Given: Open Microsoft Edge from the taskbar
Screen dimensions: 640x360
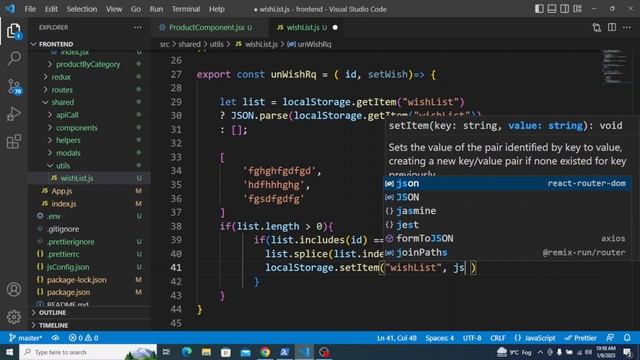Looking at the screenshot, I should [x=187, y=352].
